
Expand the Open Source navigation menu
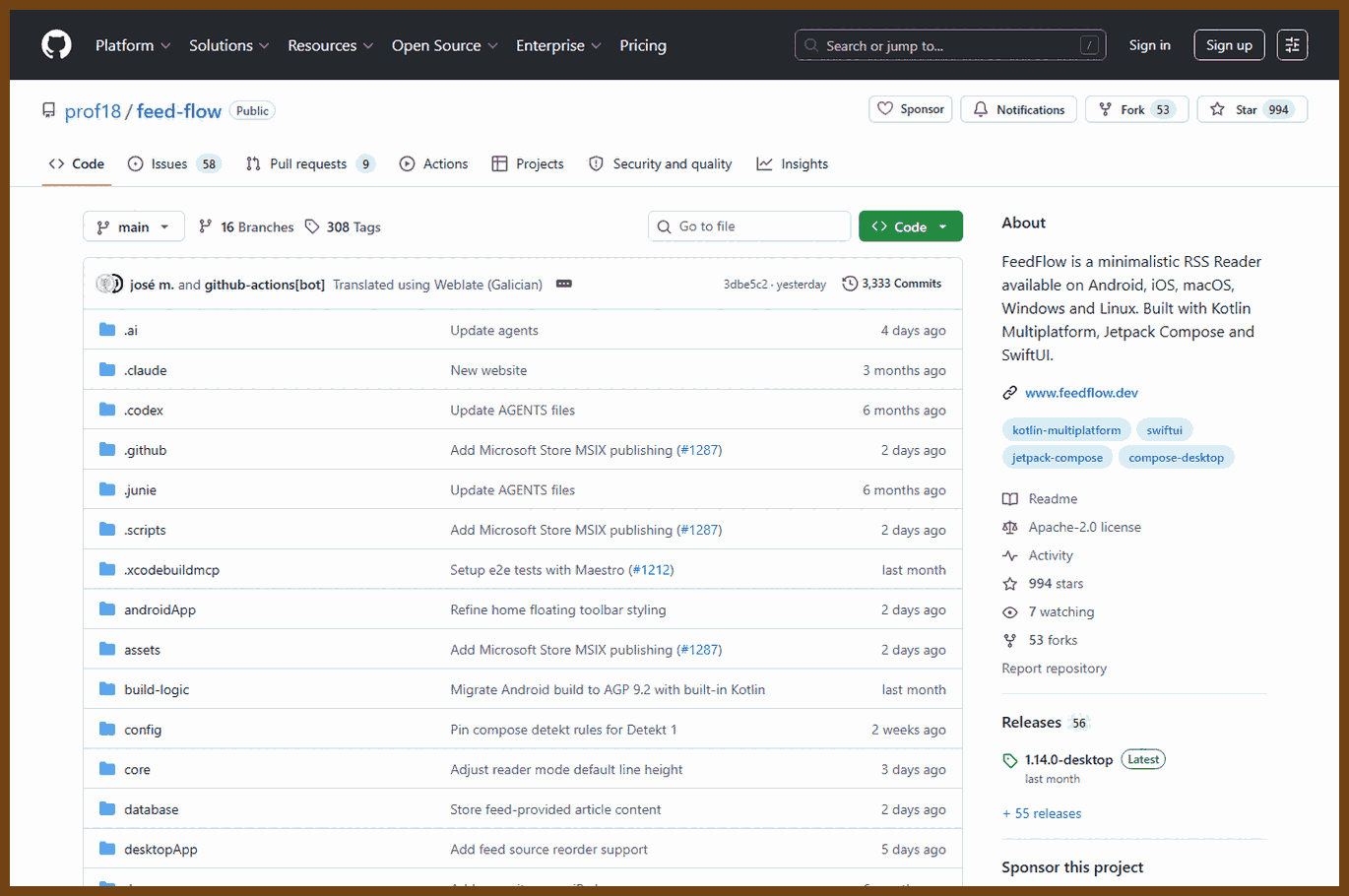(x=445, y=45)
